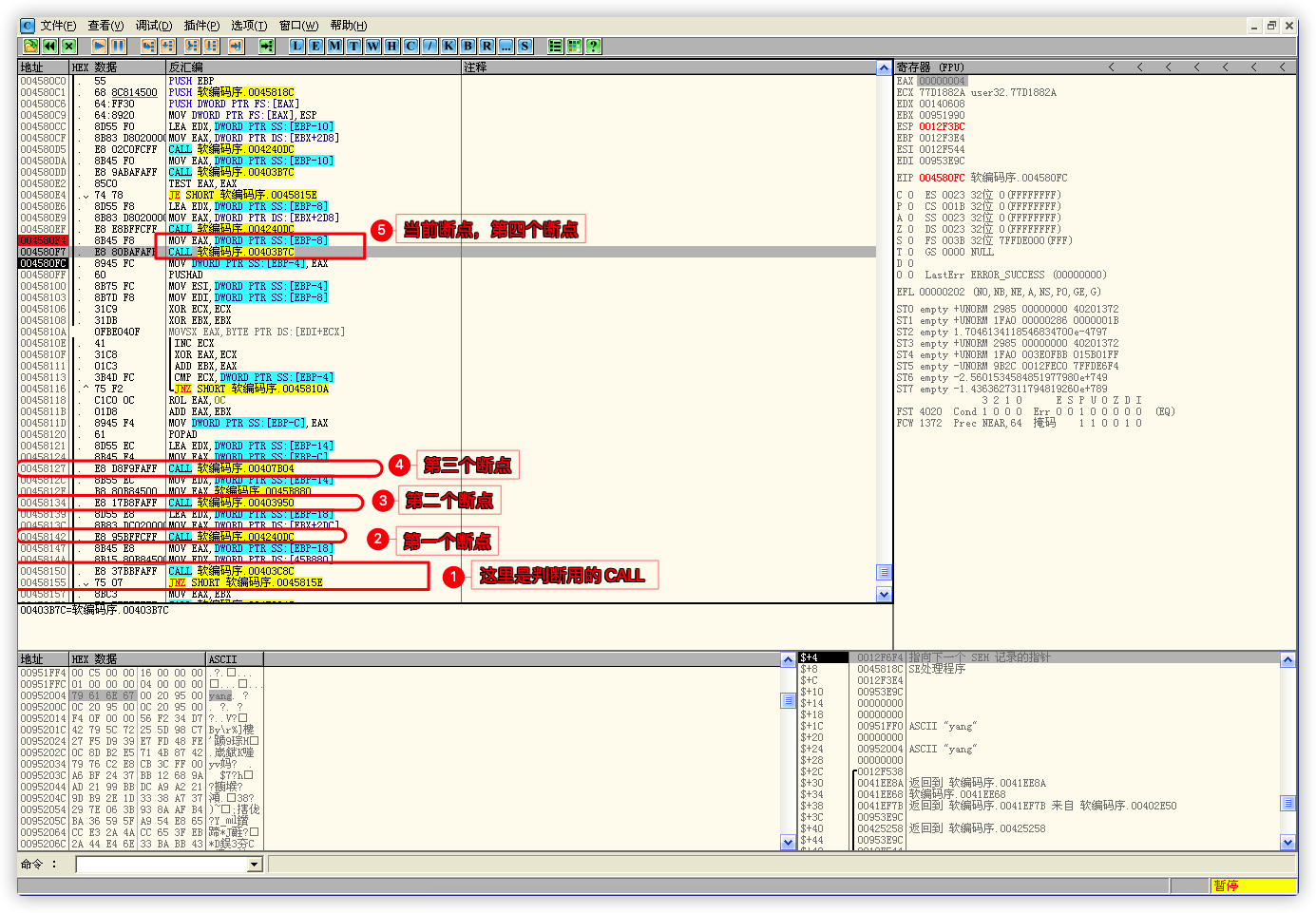Run the program with the play icon
This screenshot has height=913, width=1316.
tap(99, 46)
